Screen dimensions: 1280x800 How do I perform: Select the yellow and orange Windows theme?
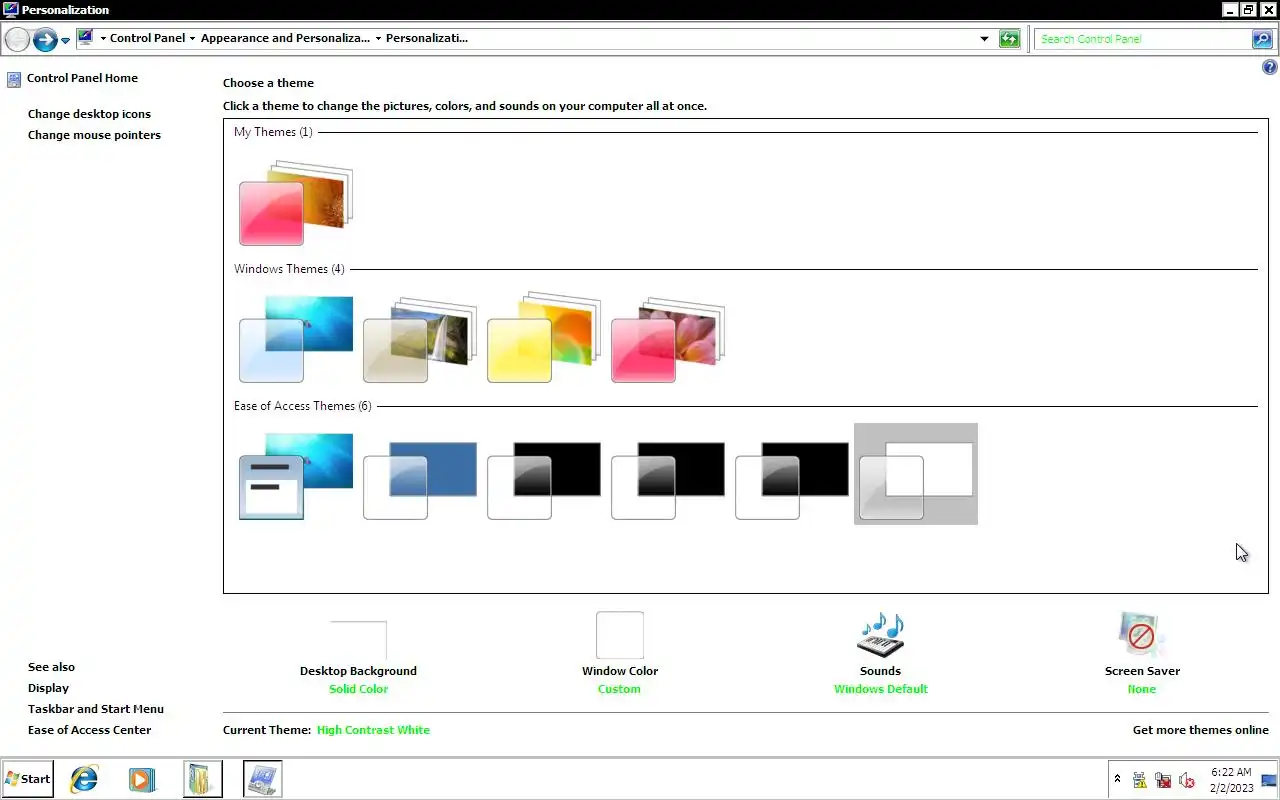tap(544, 339)
